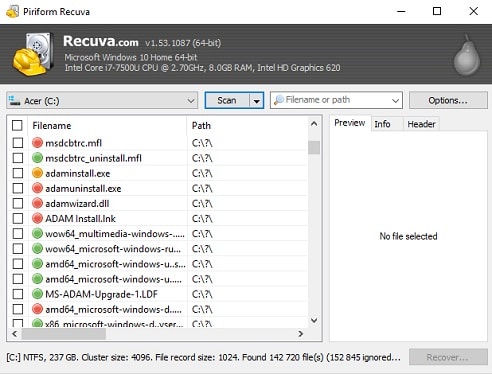Click the drive icon next to Acer (C:)

click(14, 101)
